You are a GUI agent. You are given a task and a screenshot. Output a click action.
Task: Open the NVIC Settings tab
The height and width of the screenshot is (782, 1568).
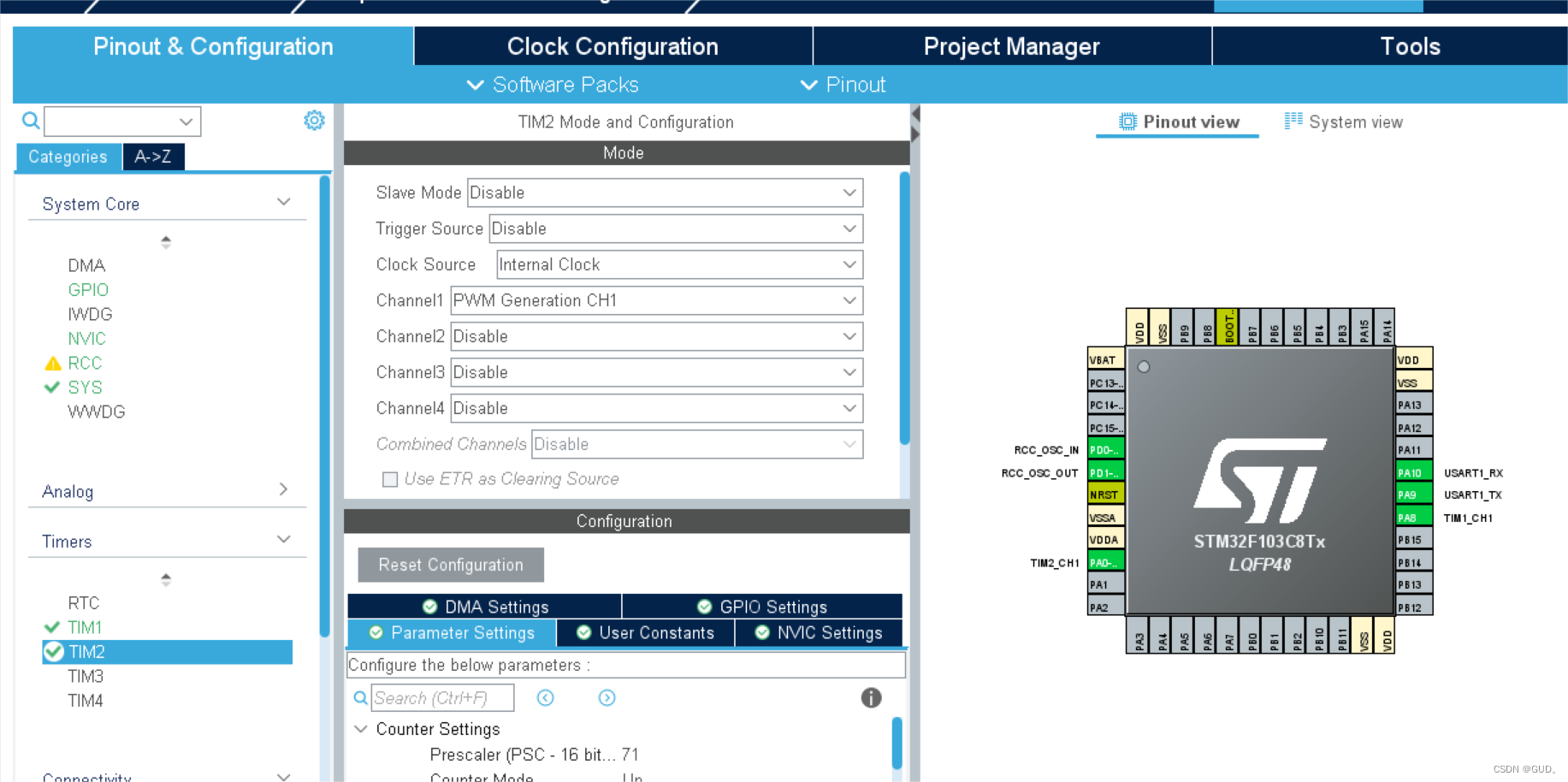(819, 632)
